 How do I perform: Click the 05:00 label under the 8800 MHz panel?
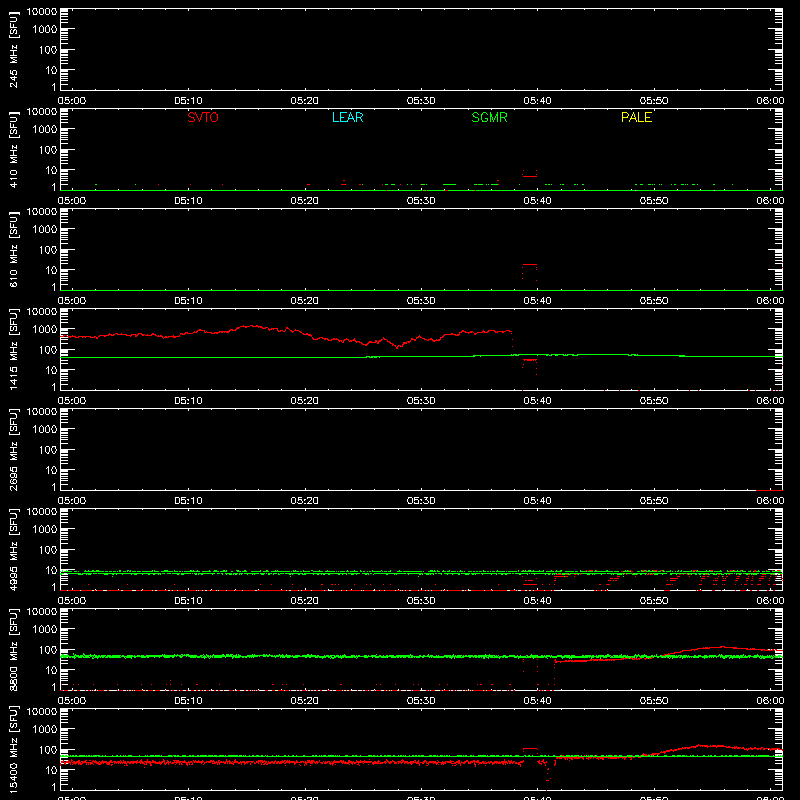(72, 701)
